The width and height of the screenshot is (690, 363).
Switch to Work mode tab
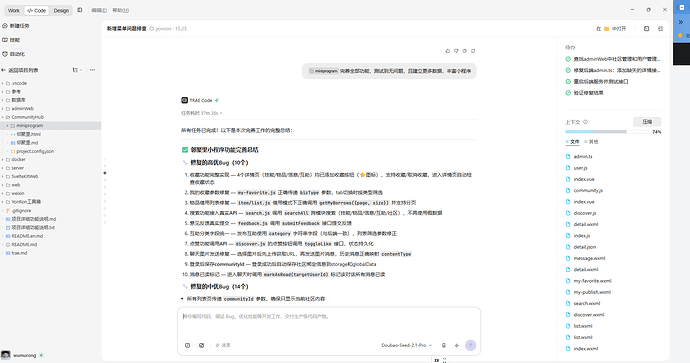[14, 11]
